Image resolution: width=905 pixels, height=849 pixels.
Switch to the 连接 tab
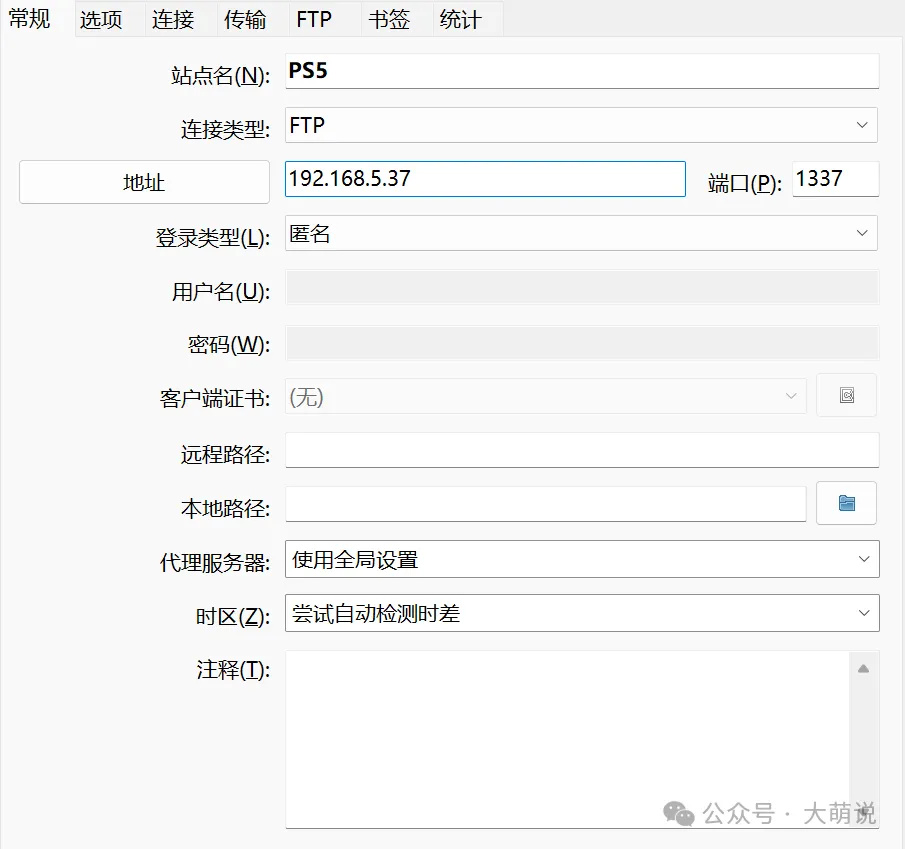173,20
